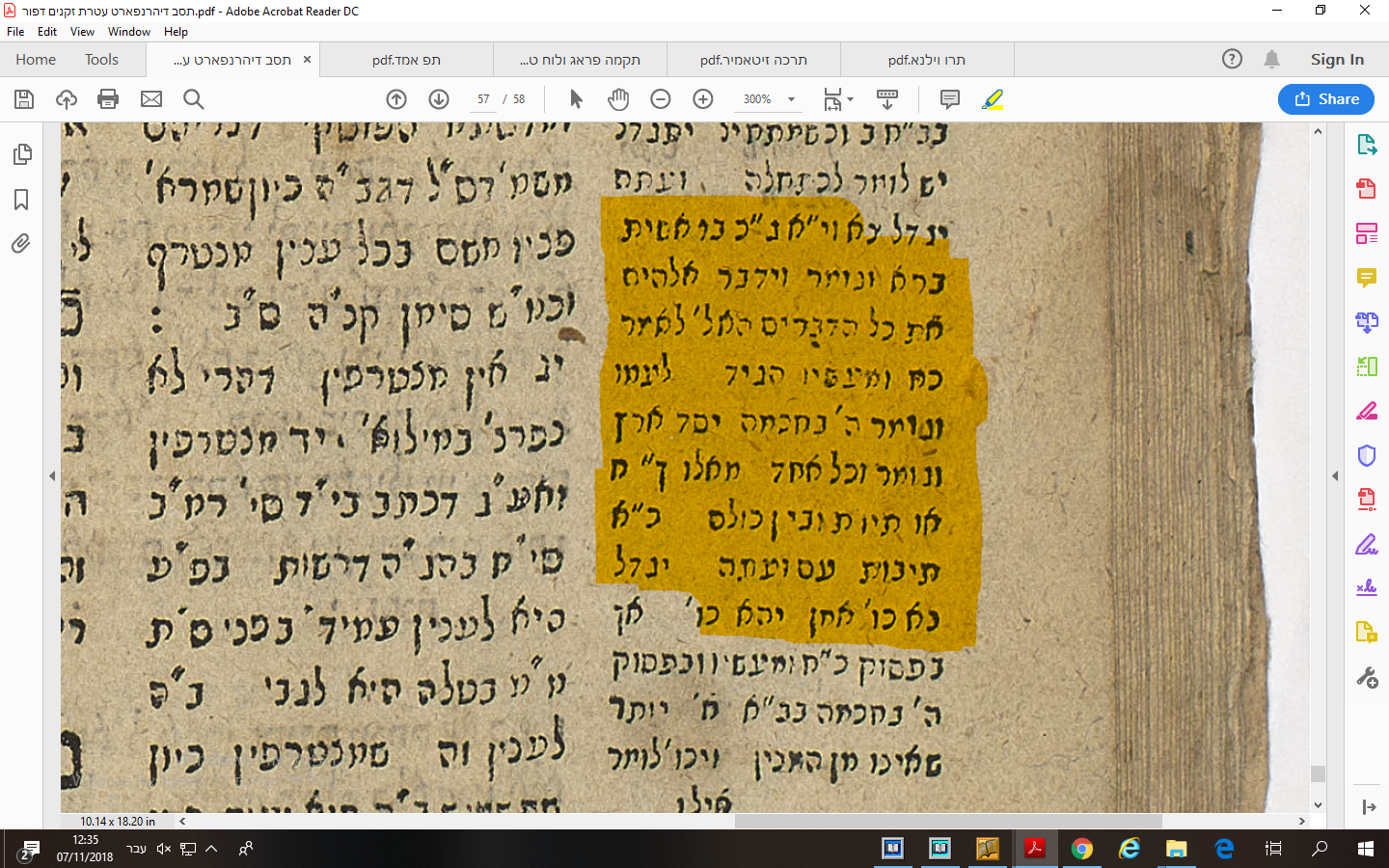This screenshot has height=868, width=1389.
Task: Upload file to Document Cloud
Action: [x=67, y=99]
